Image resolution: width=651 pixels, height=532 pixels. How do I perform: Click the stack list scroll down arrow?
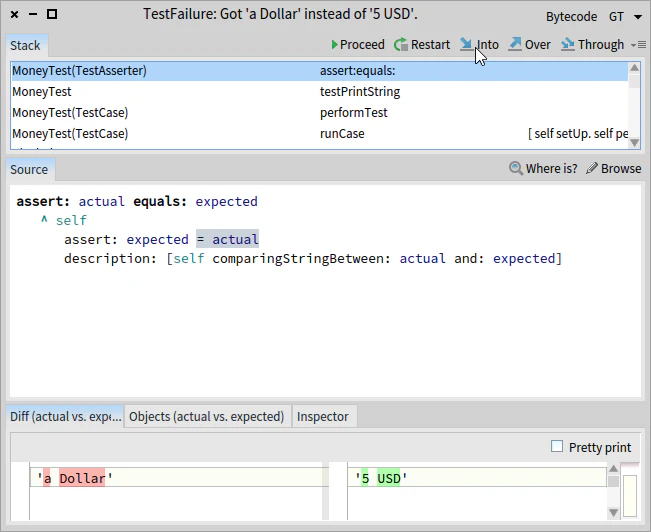(634, 142)
